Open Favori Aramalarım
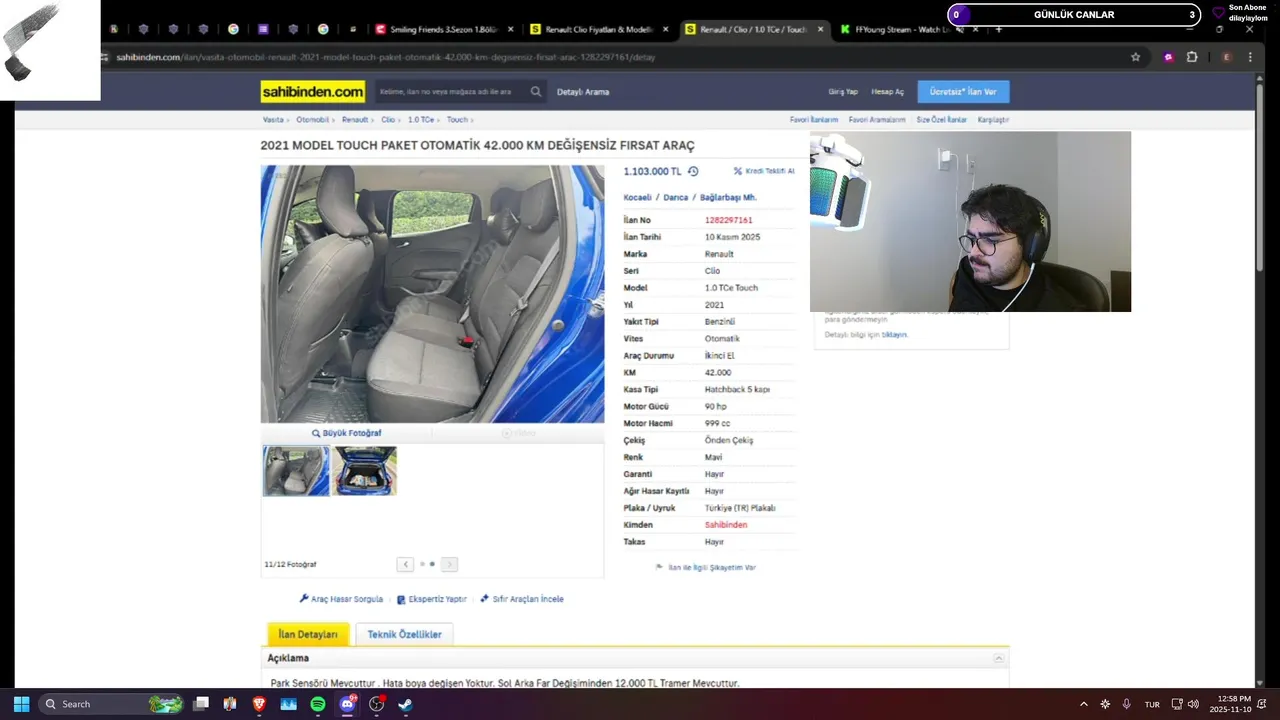The image size is (1280, 720). coord(877,119)
